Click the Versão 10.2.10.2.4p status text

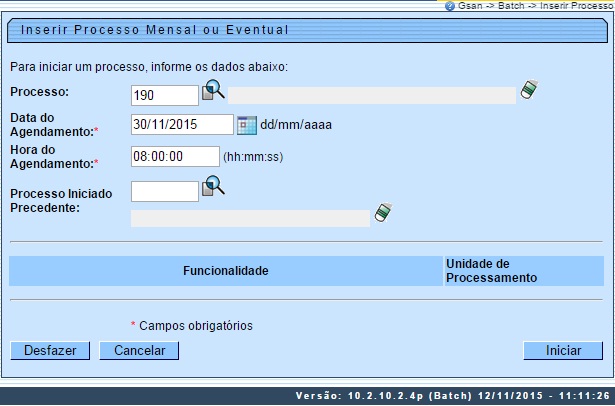point(453,395)
